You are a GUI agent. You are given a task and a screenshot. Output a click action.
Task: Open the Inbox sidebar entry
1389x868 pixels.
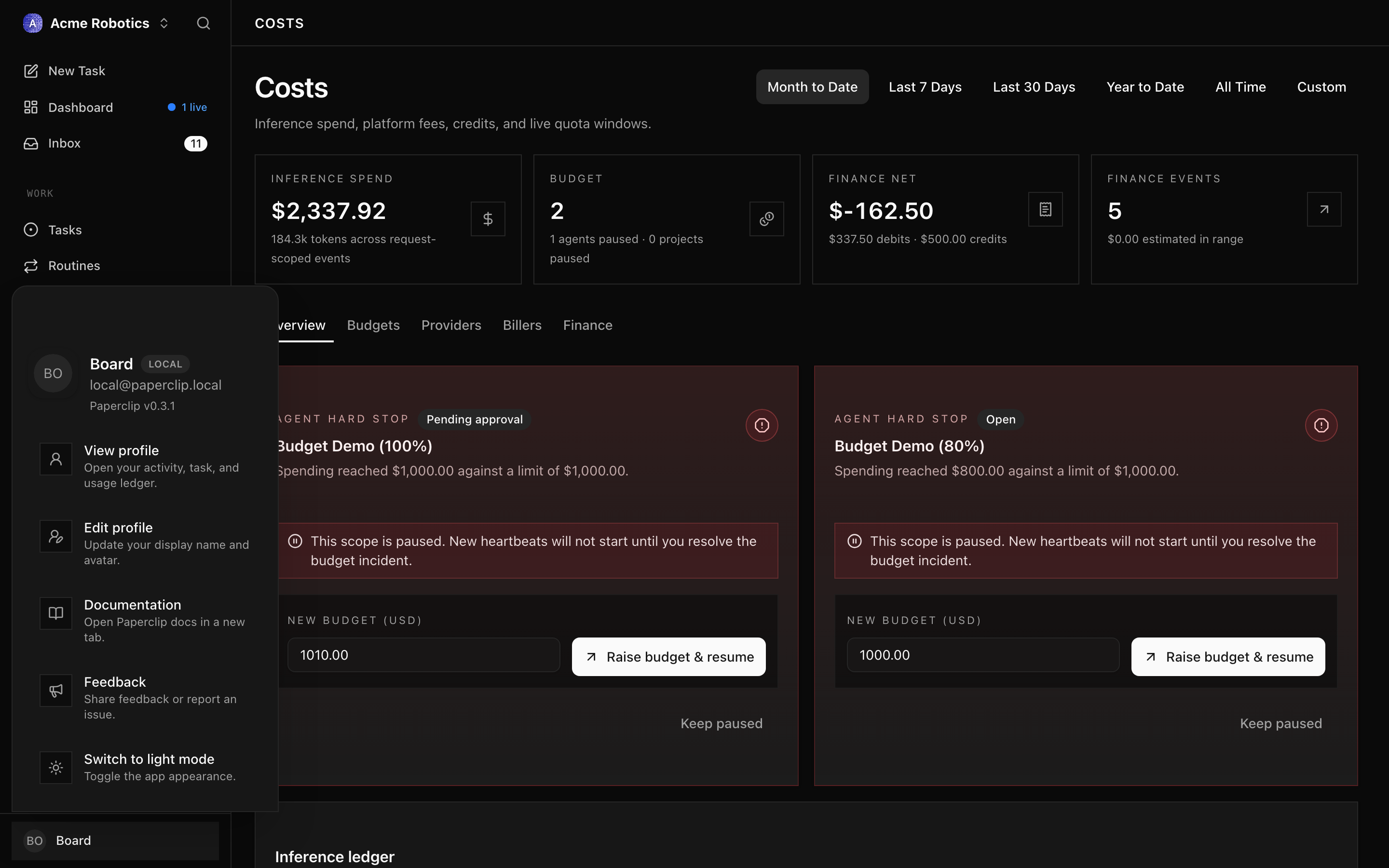coord(115,143)
